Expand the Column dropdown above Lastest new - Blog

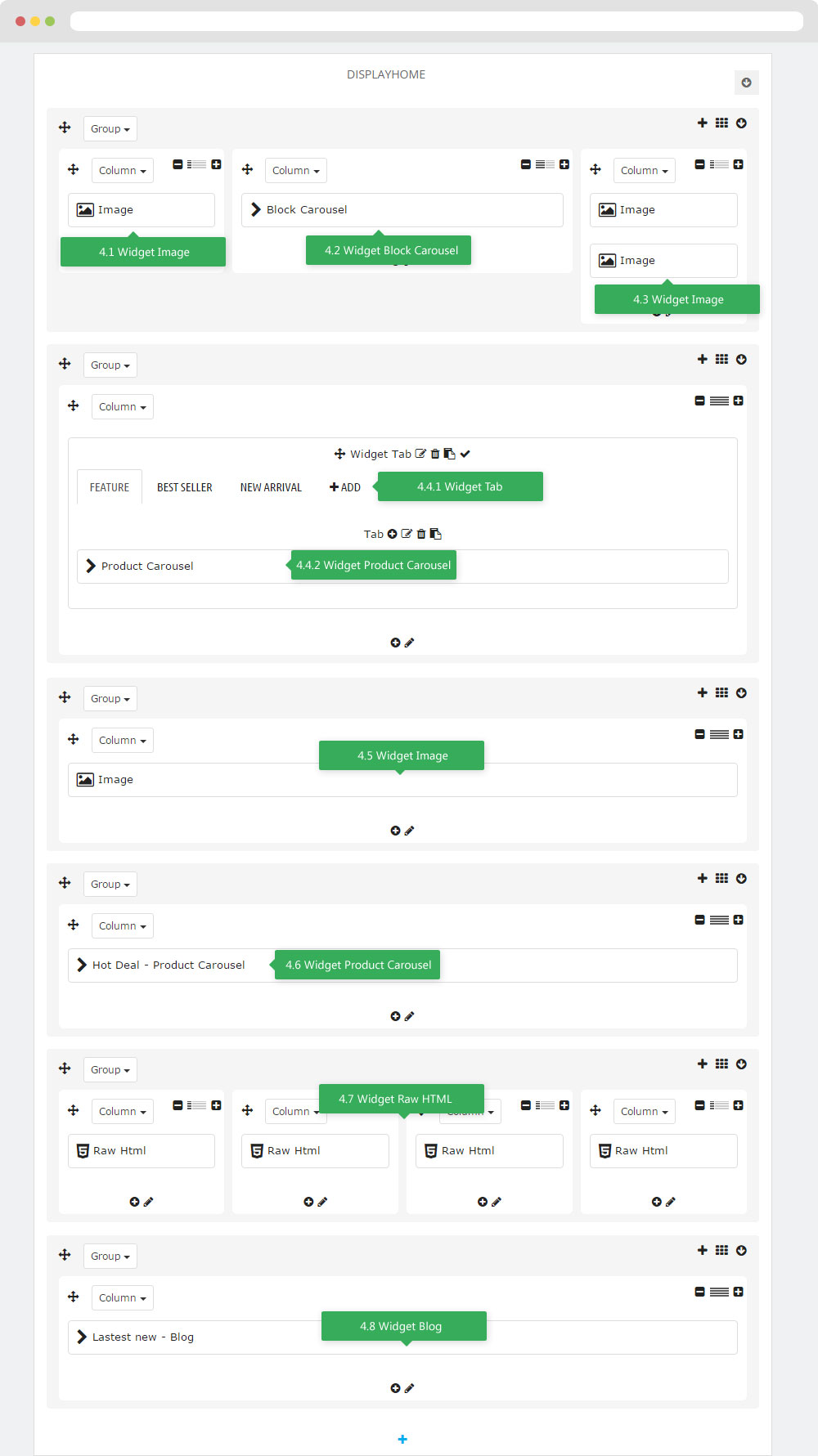click(x=123, y=1297)
